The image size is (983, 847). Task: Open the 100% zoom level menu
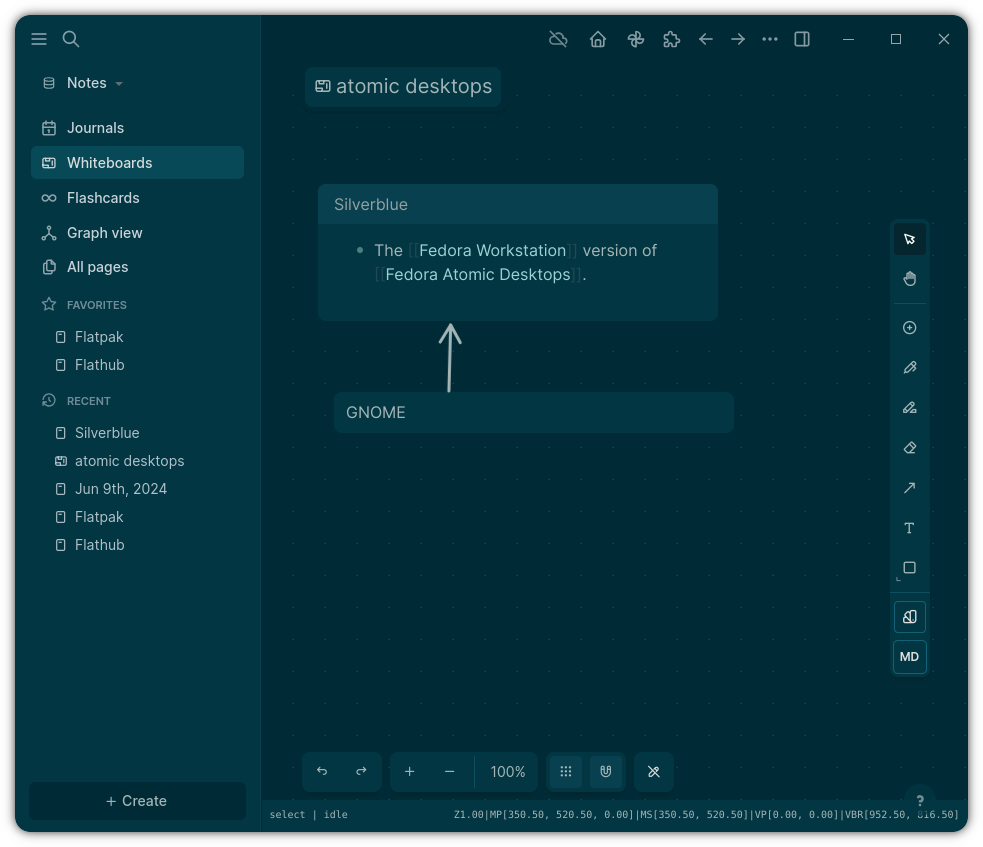(x=507, y=772)
